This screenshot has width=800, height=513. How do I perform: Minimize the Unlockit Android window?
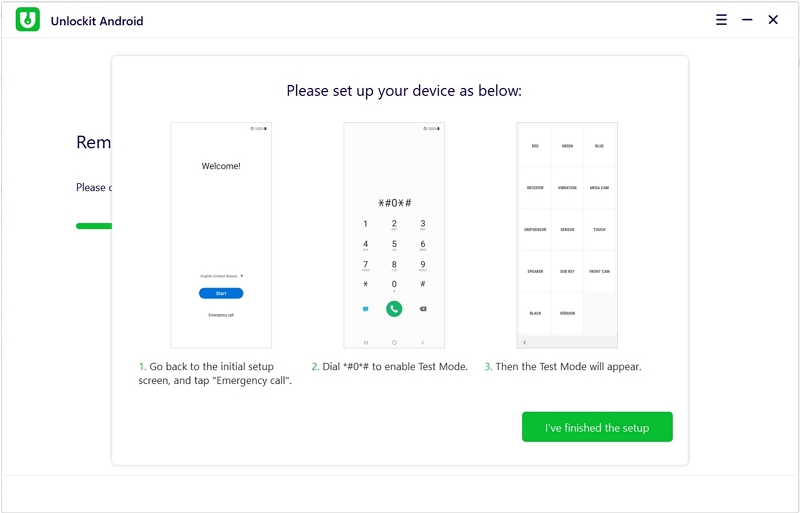pyautogui.click(x=747, y=20)
